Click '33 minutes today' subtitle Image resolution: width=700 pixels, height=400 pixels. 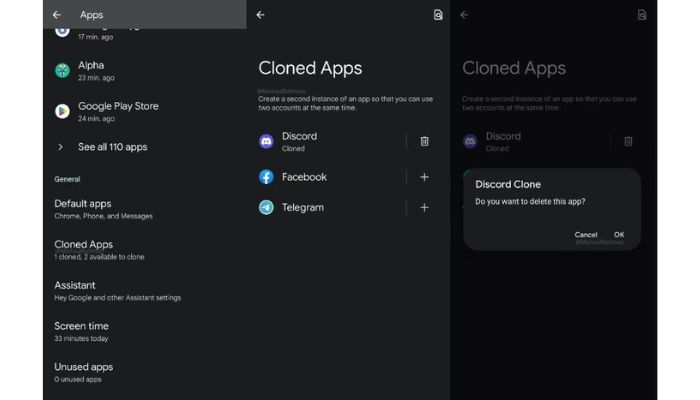(x=81, y=339)
